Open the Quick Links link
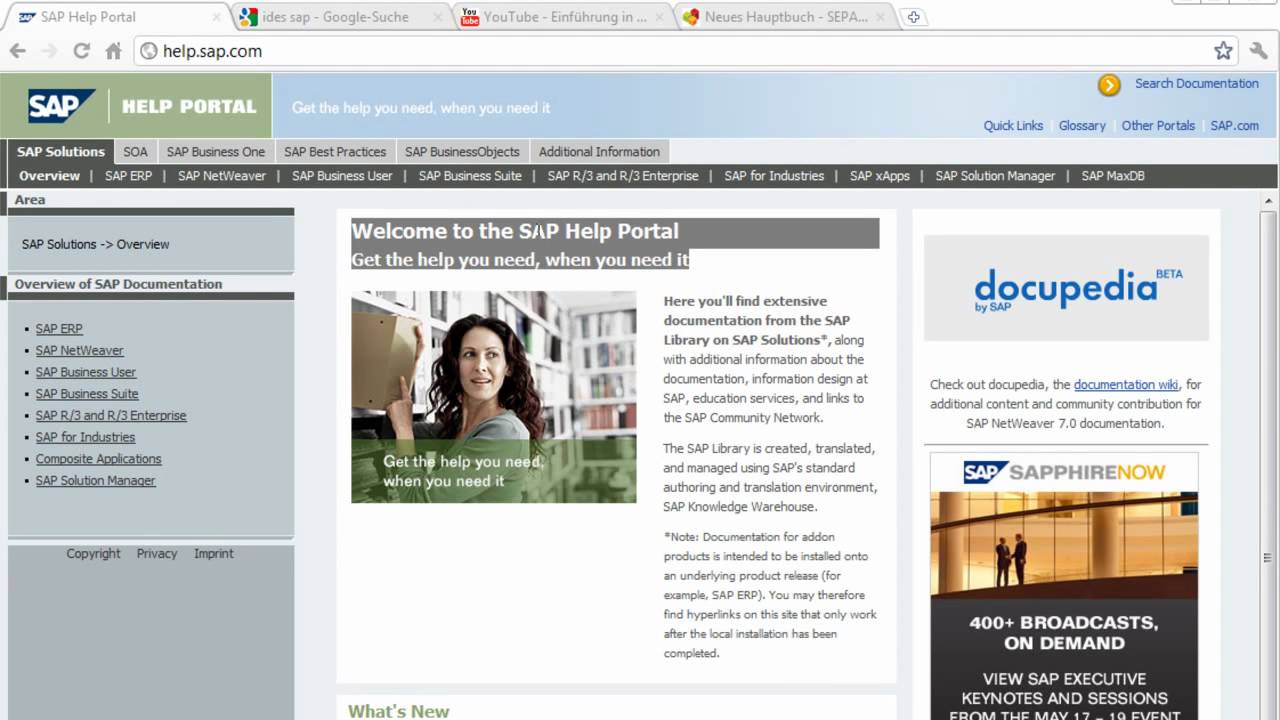 pyautogui.click(x=1013, y=126)
